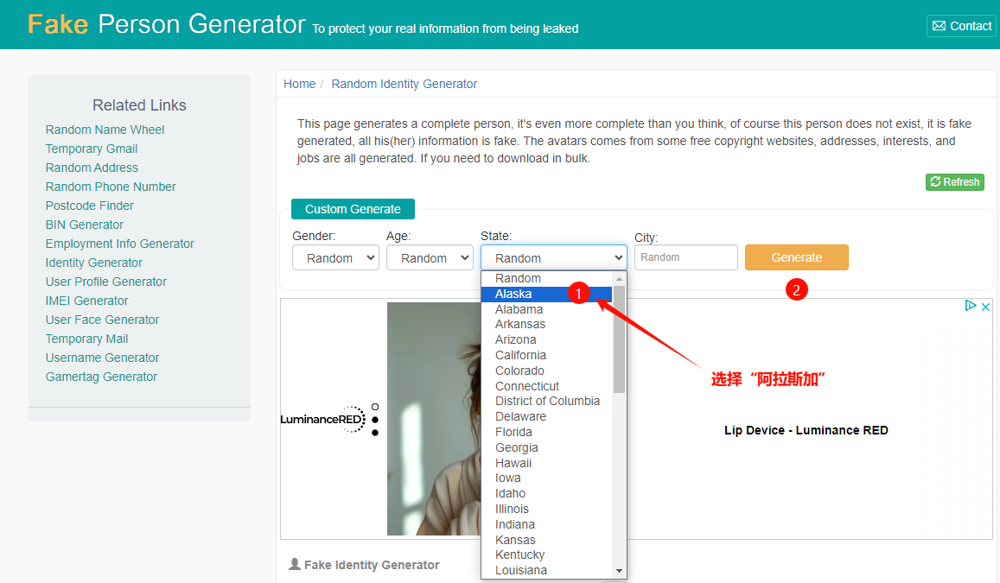Click the green Refresh button
The height and width of the screenshot is (583, 1000).
pyautogui.click(x=954, y=182)
